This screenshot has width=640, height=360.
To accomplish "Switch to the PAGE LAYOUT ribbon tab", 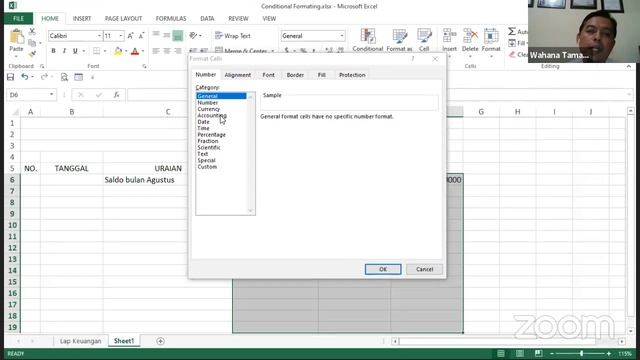I will point(123,19).
